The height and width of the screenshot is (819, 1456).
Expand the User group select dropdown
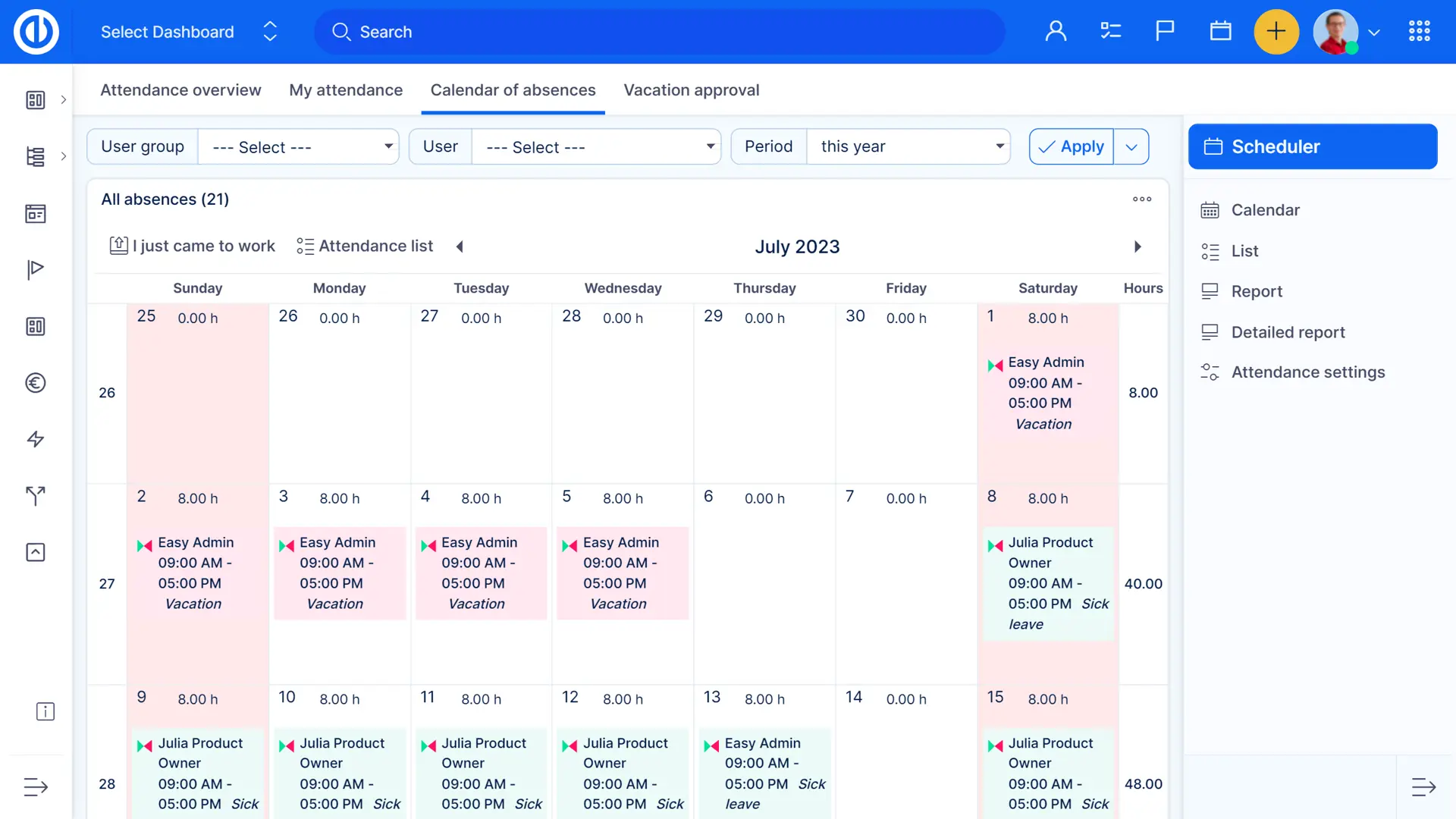click(298, 146)
